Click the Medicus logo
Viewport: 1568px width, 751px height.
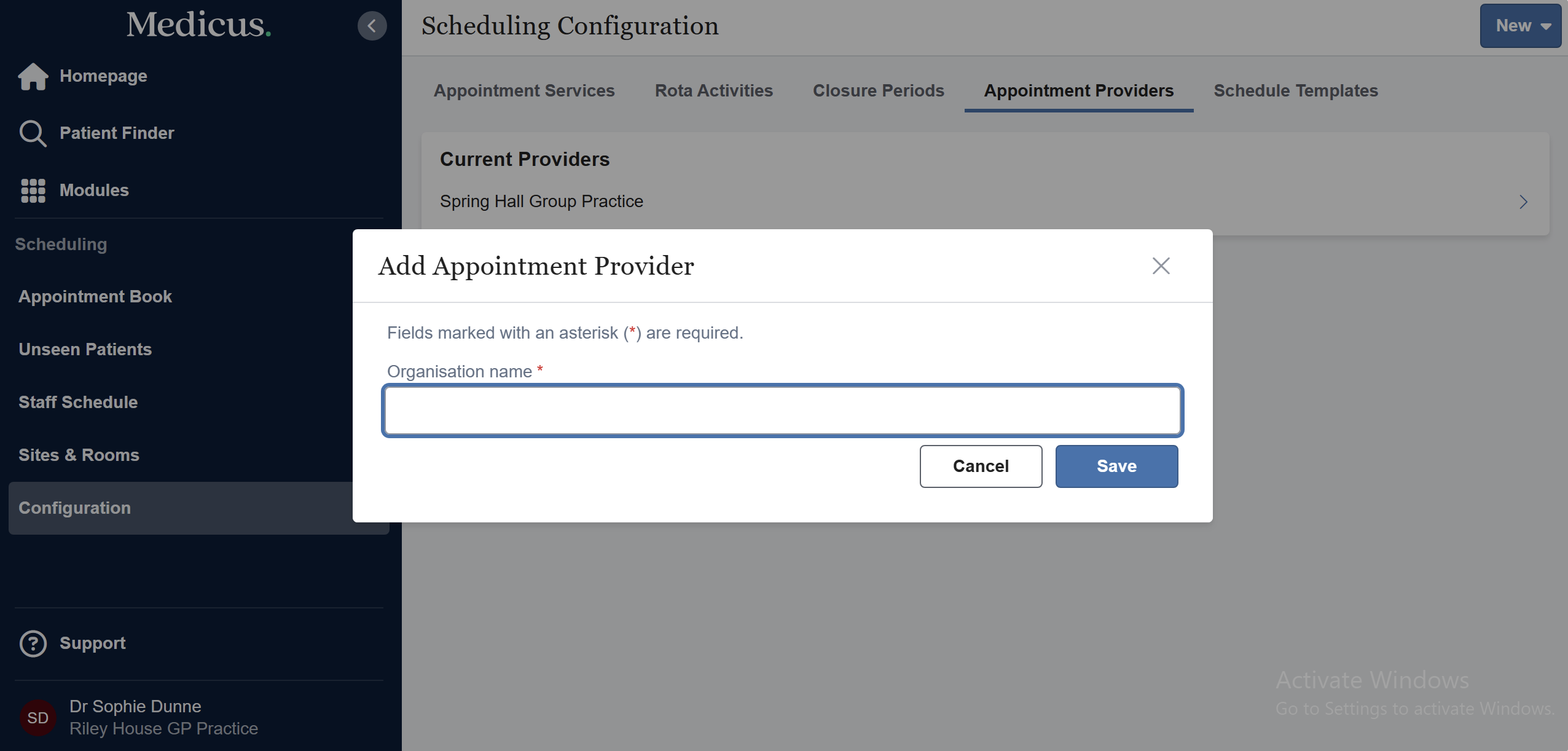tap(198, 25)
